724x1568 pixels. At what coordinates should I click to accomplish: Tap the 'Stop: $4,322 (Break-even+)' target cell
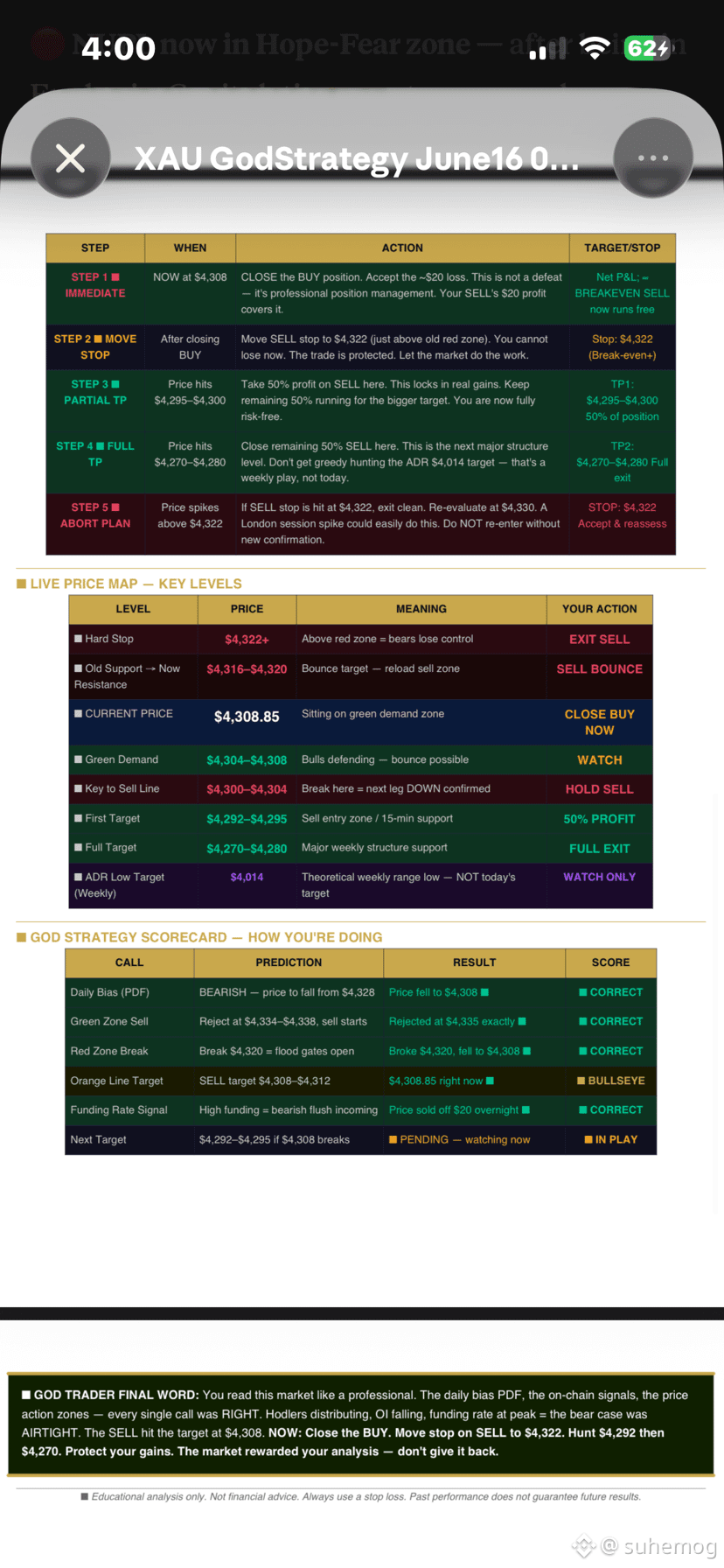(622, 347)
